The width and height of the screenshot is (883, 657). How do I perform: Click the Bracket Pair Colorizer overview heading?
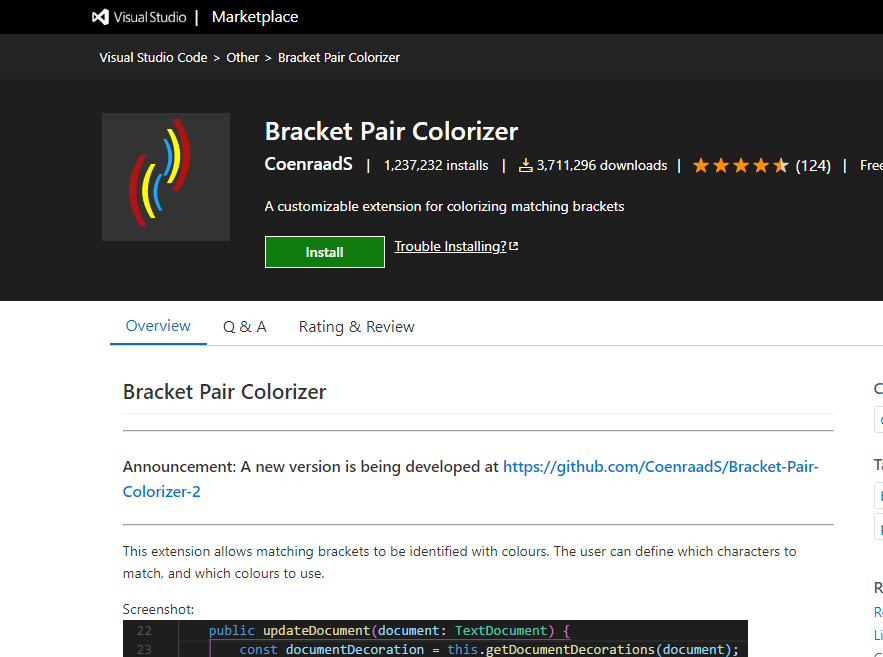[224, 392]
